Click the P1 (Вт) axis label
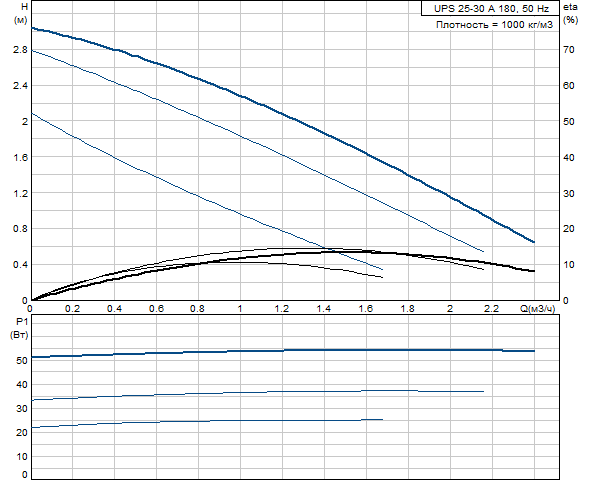 coord(20,328)
